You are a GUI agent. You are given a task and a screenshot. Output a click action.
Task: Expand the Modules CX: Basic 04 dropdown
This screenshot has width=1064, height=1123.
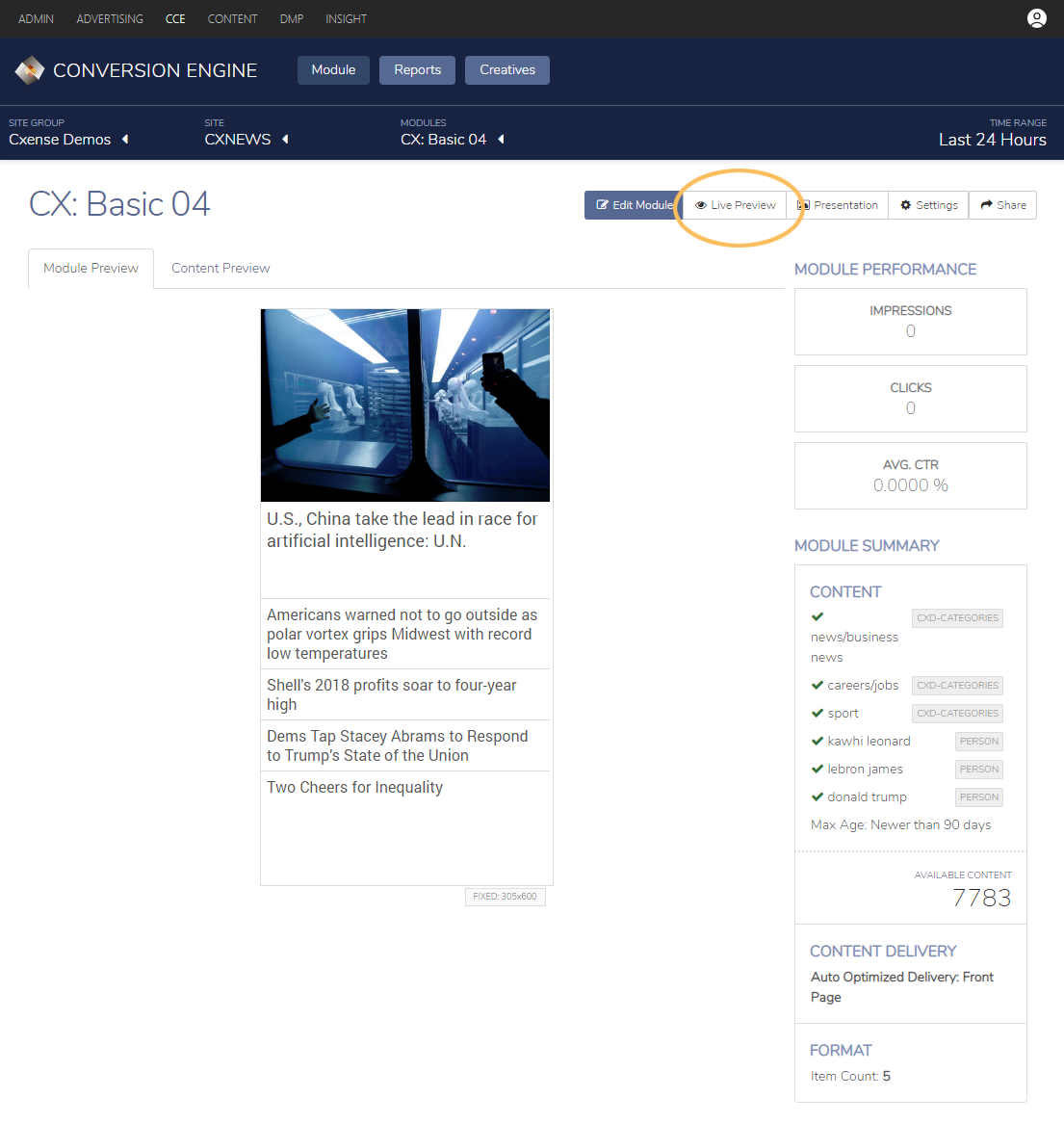[502, 139]
